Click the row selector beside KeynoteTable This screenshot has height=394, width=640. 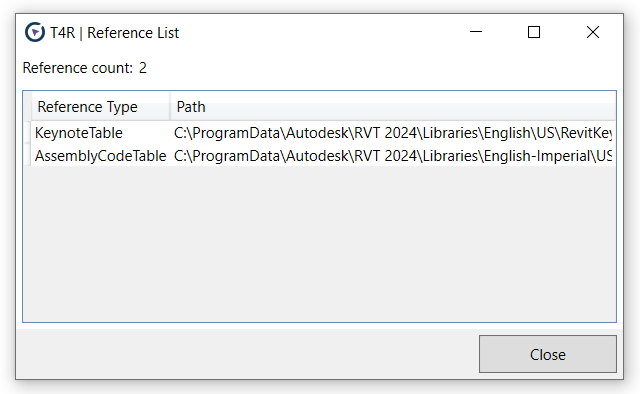[x=27, y=133]
